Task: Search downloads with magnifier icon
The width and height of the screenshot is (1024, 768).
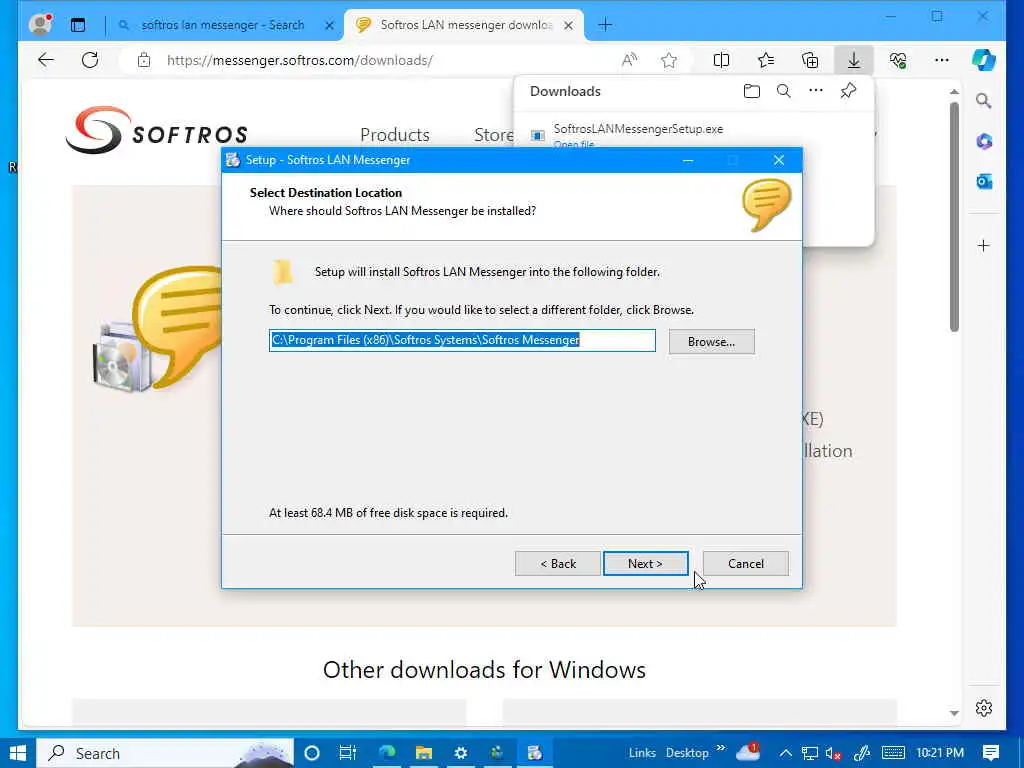Action: [784, 91]
